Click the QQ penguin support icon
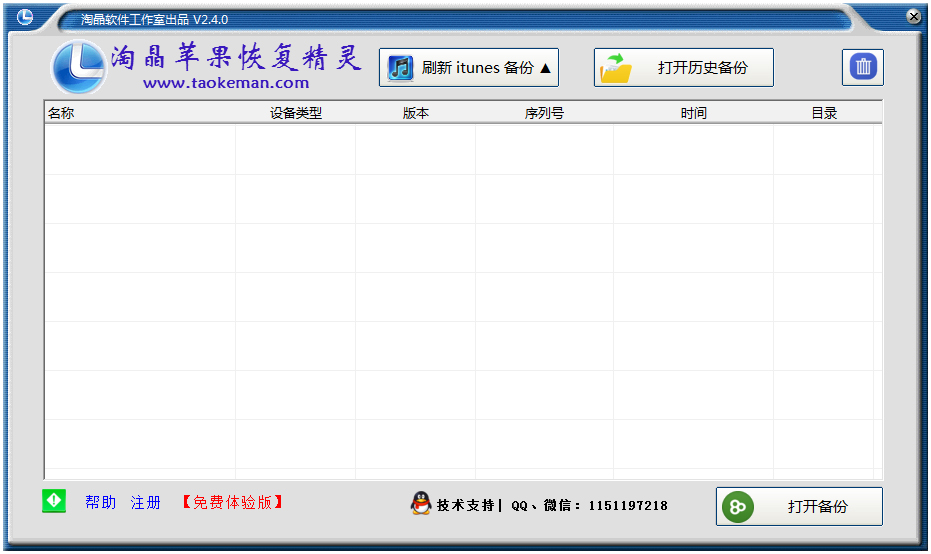 421,504
